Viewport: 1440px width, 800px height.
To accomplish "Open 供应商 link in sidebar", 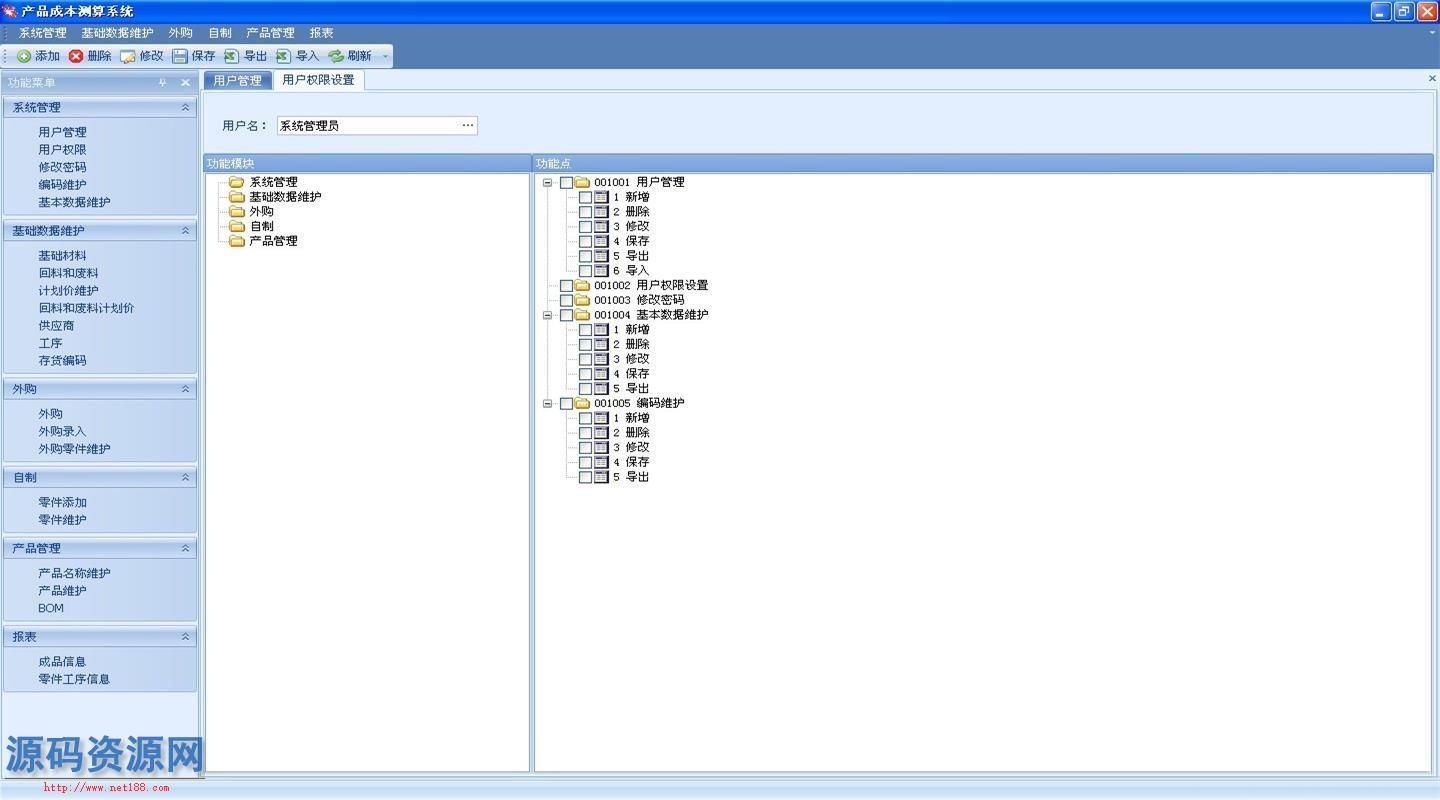I will pyautogui.click(x=56, y=326).
